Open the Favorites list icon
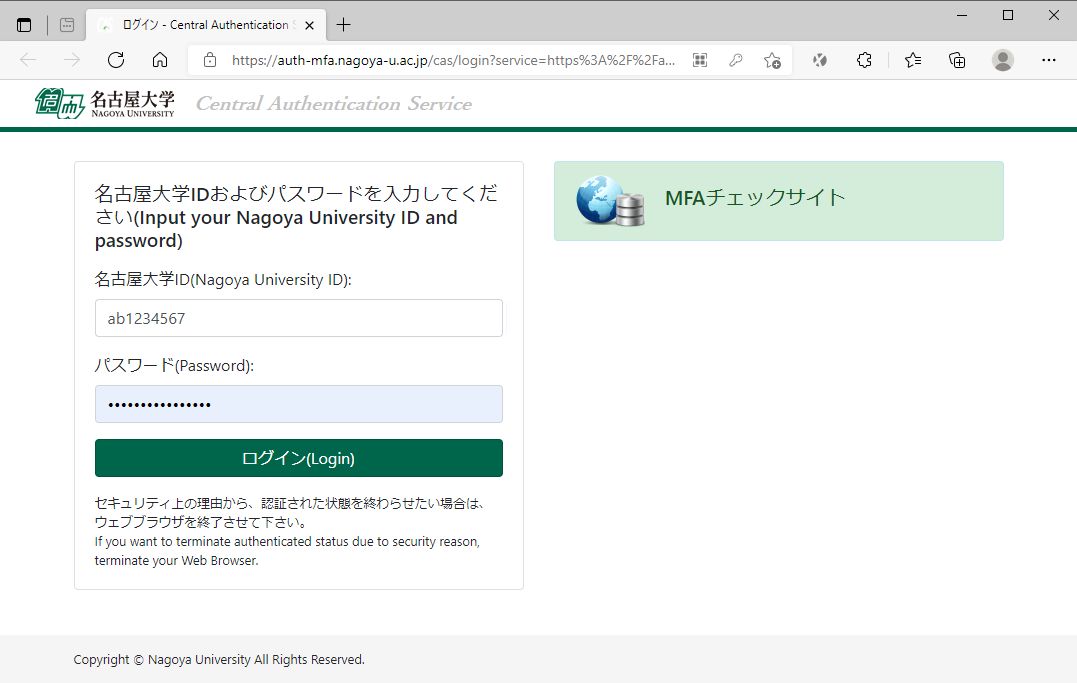 [911, 60]
